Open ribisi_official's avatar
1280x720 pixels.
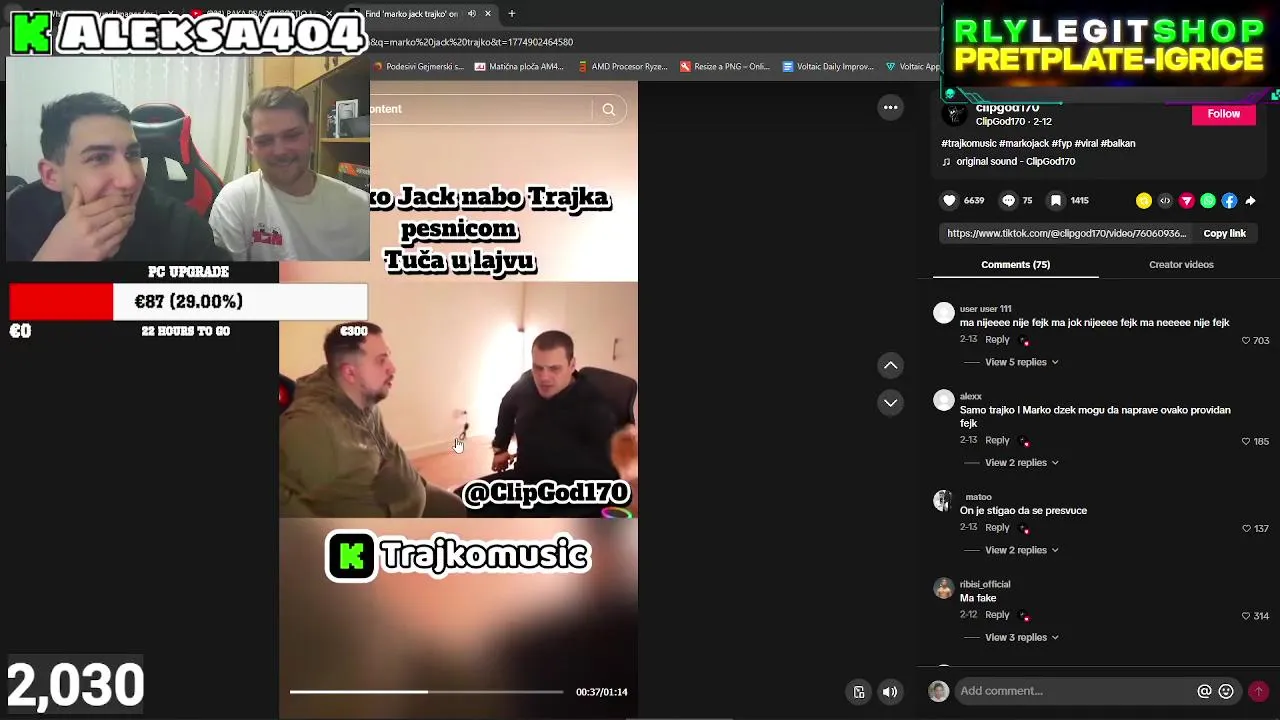pos(943,588)
